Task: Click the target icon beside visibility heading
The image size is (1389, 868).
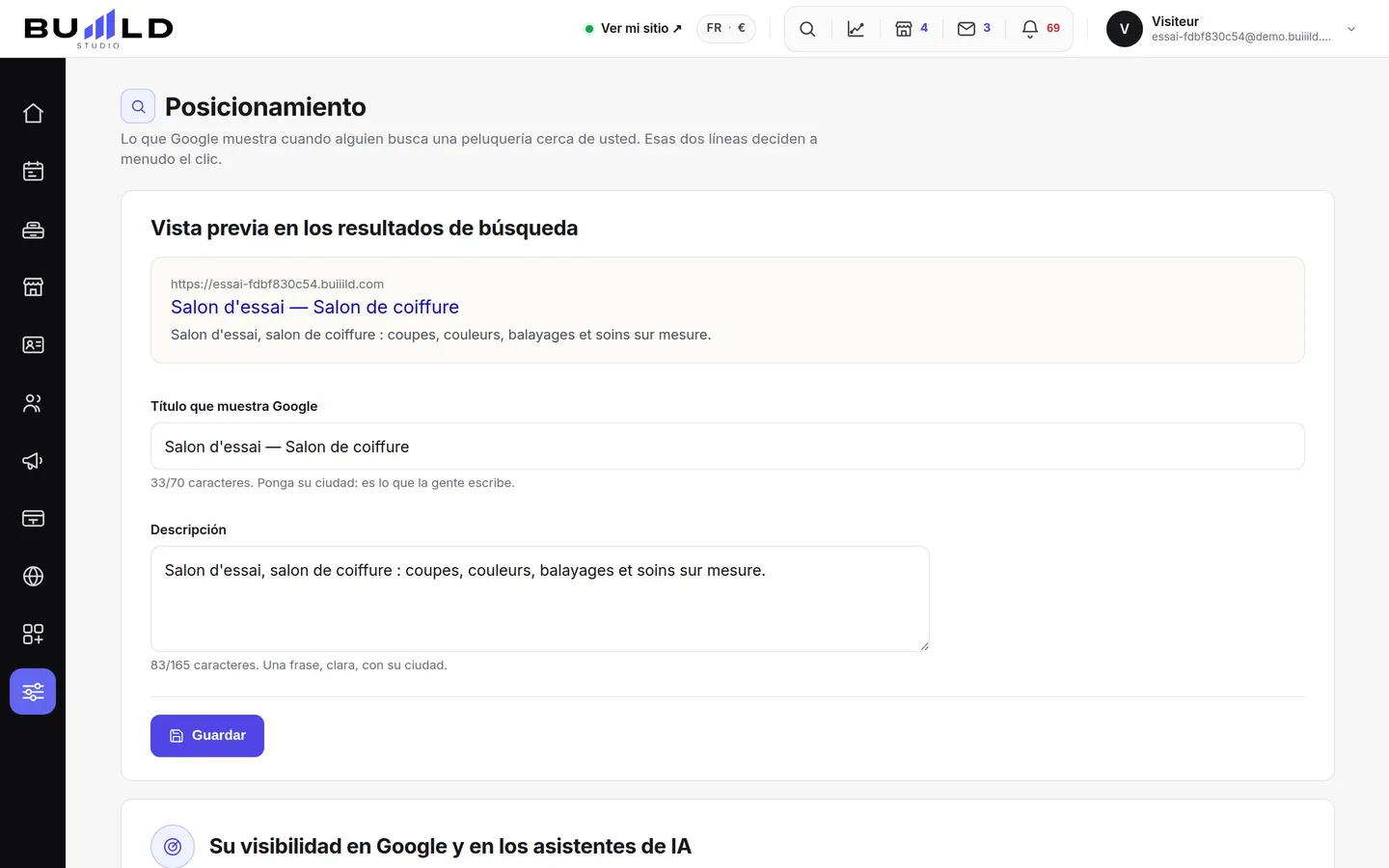Action: (173, 847)
